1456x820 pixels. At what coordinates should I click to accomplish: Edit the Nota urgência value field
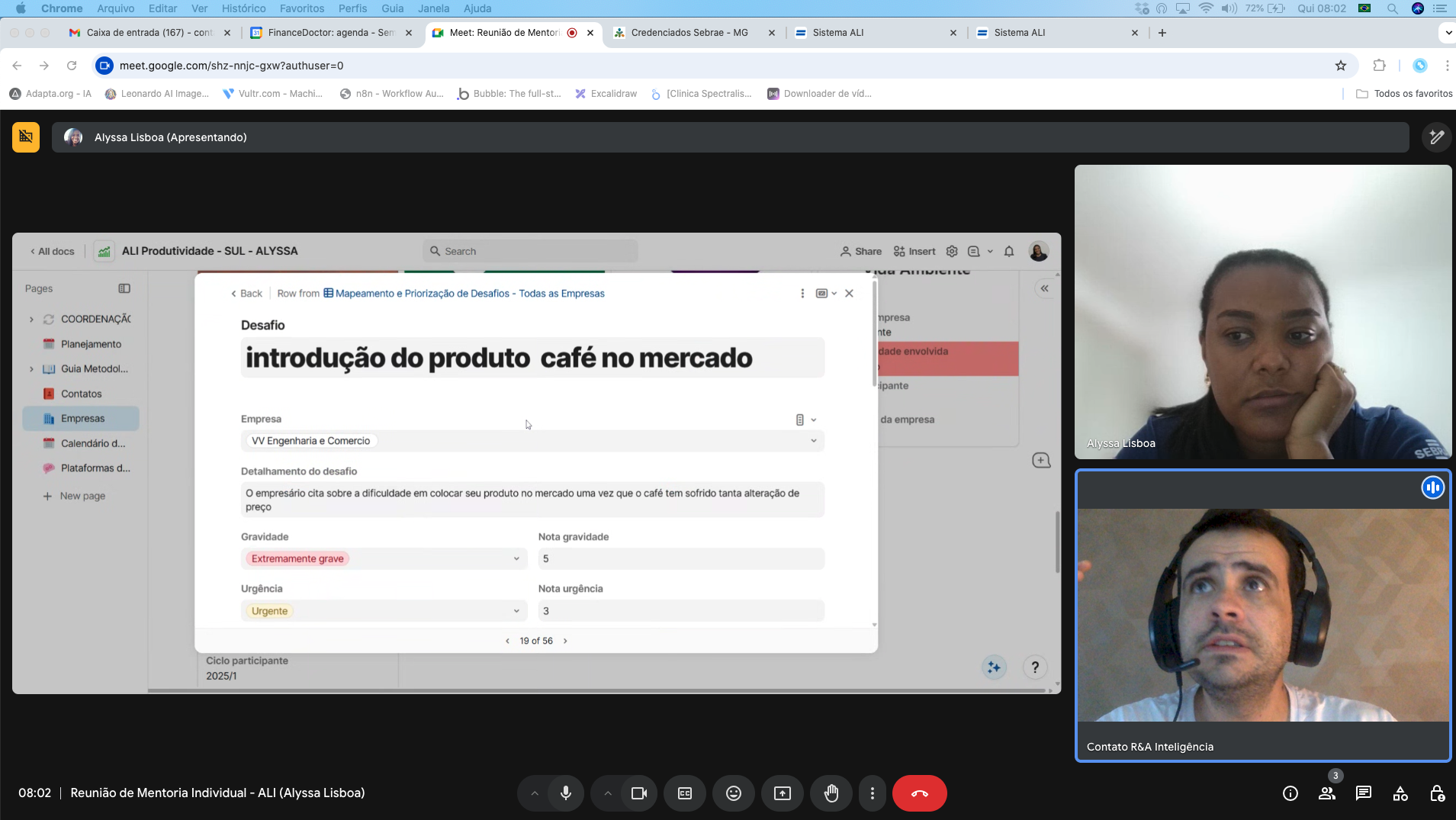(x=681, y=611)
